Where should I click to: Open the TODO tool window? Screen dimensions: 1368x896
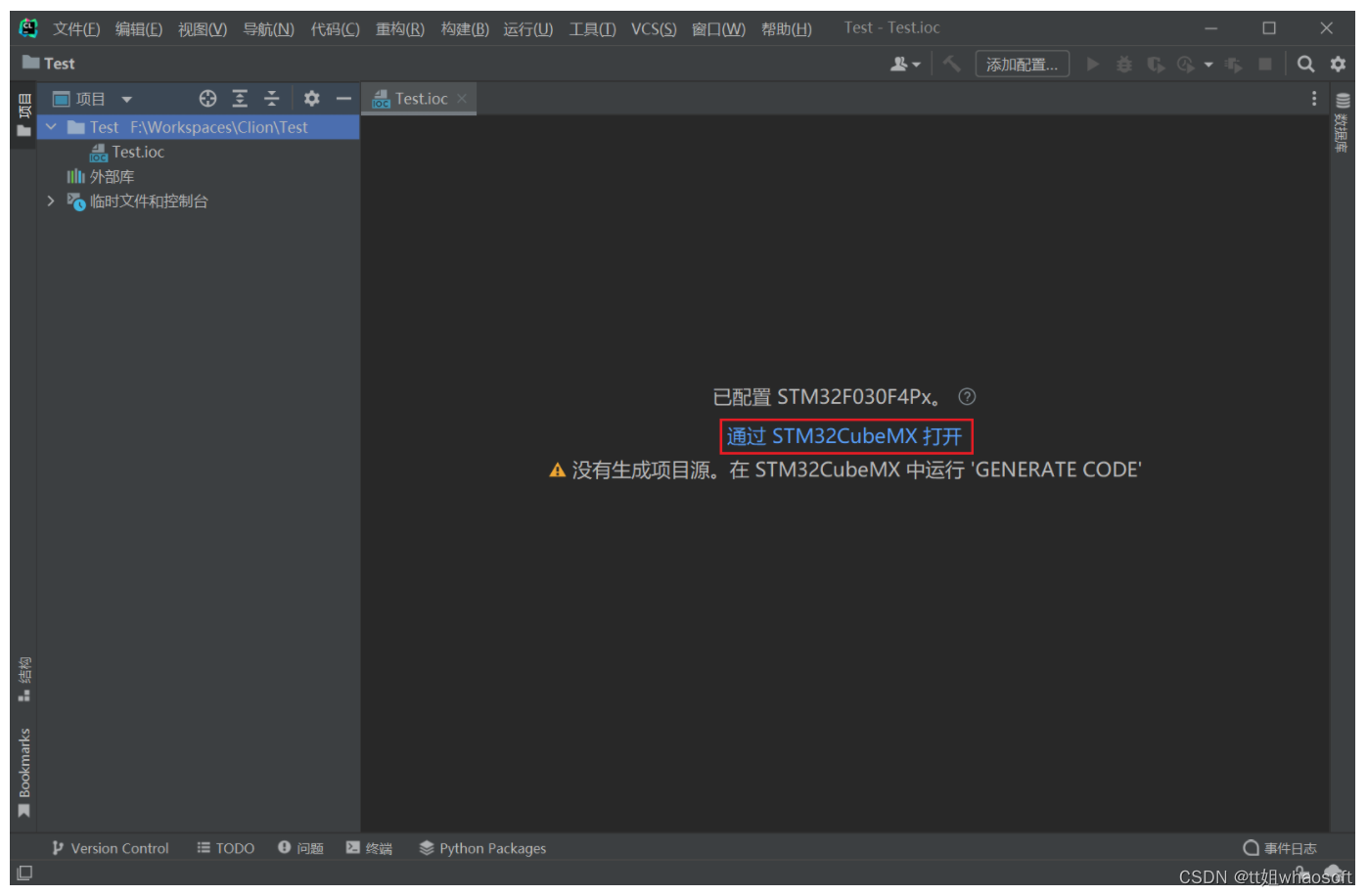point(225,849)
